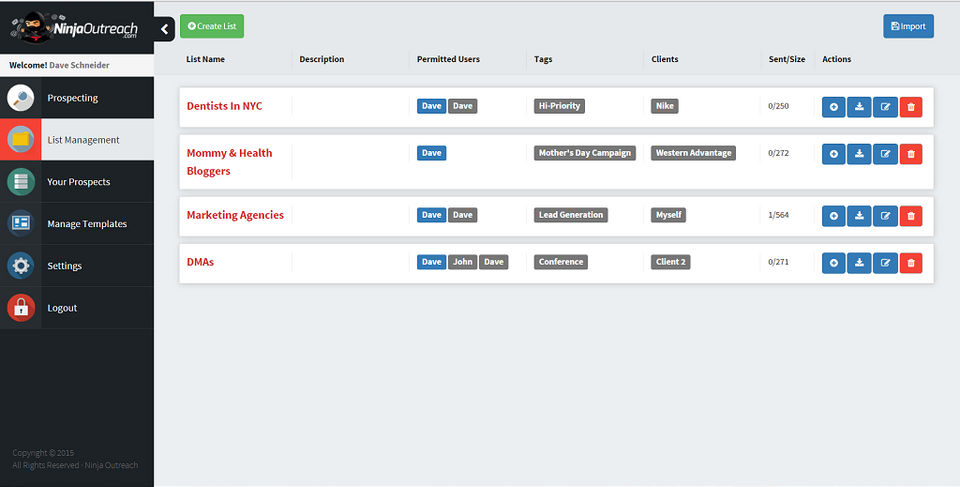Click the Logout padlock icon
This screenshot has width=960, height=487.
[21, 308]
